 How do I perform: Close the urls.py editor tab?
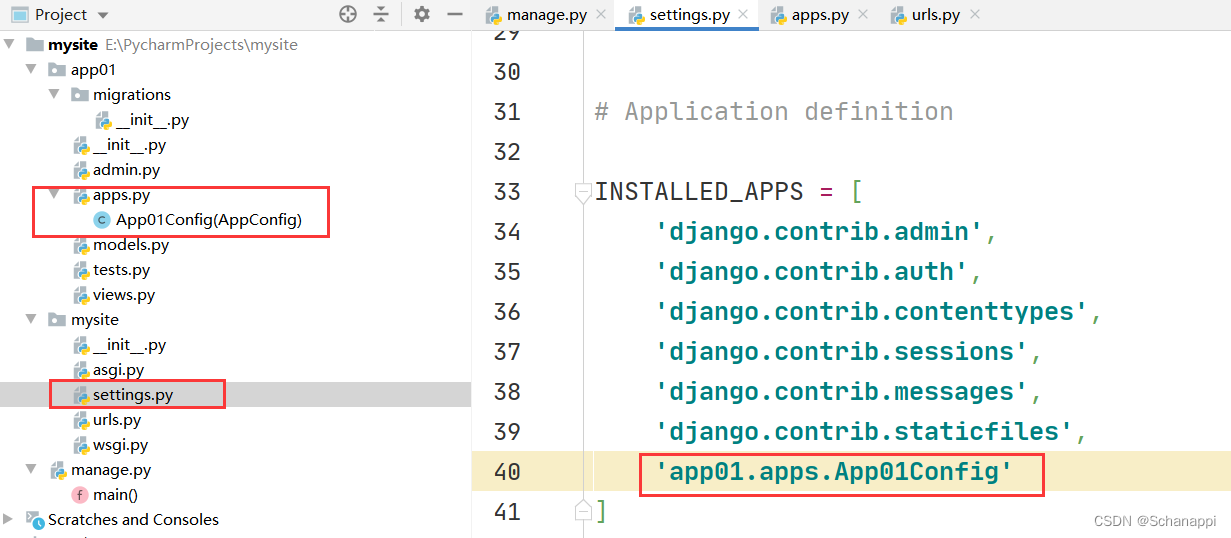(975, 15)
